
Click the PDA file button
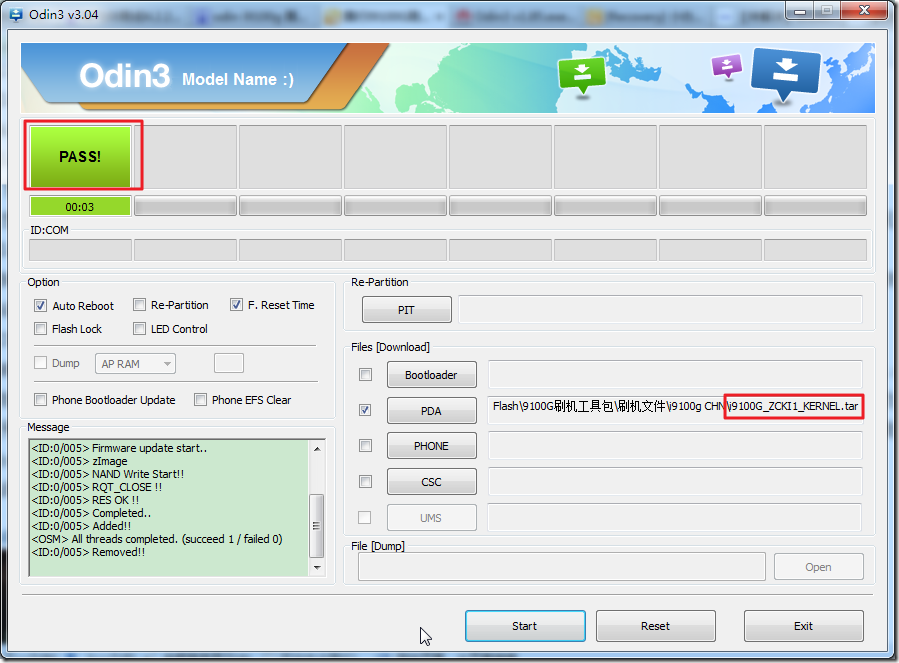[431, 411]
